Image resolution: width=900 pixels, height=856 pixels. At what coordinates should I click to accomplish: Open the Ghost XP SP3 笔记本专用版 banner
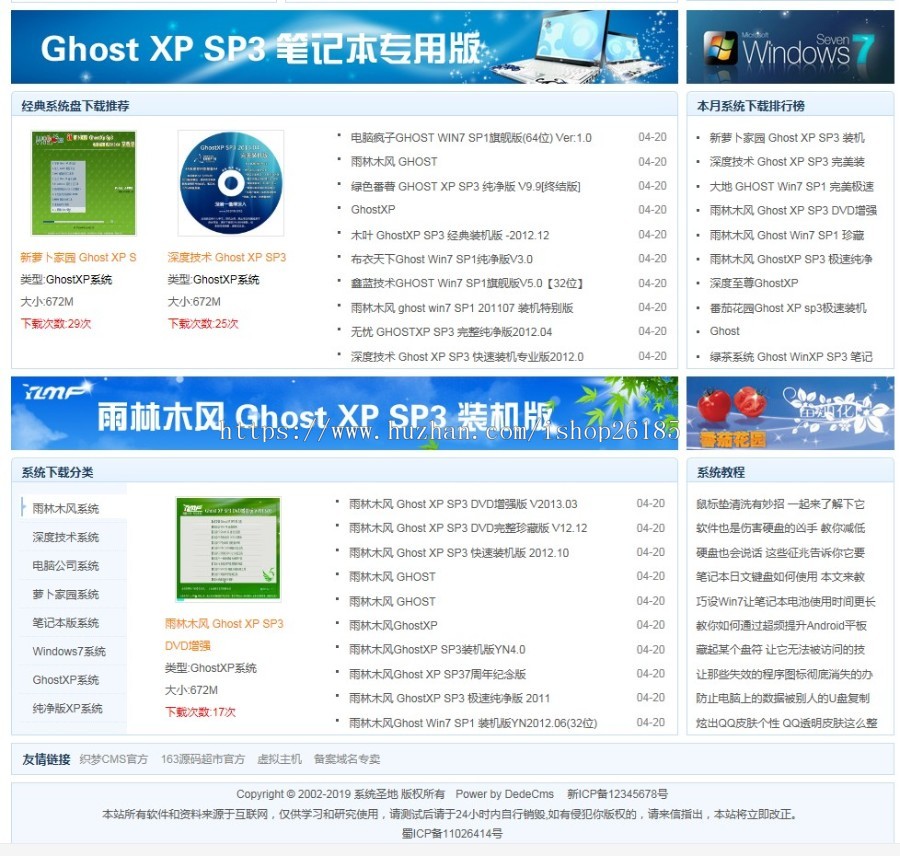point(344,47)
